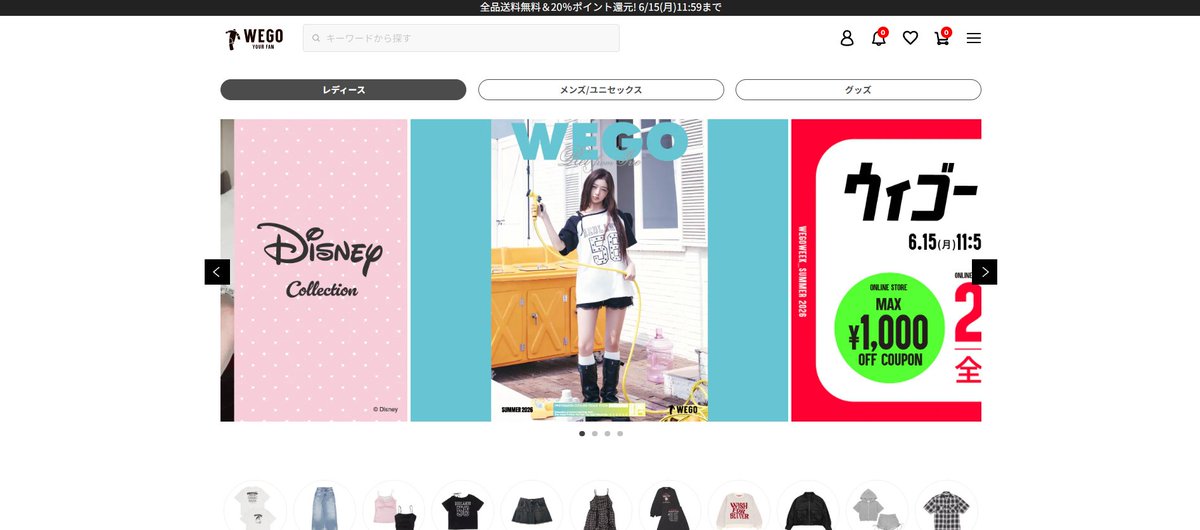Open the Disney Collection banner

[x=321, y=270]
